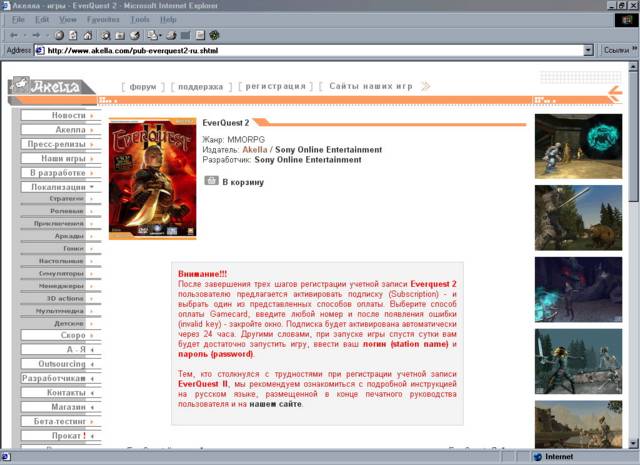Follow the orange Akella publisher link
The height and width of the screenshot is (465, 640).
pos(254,150)
